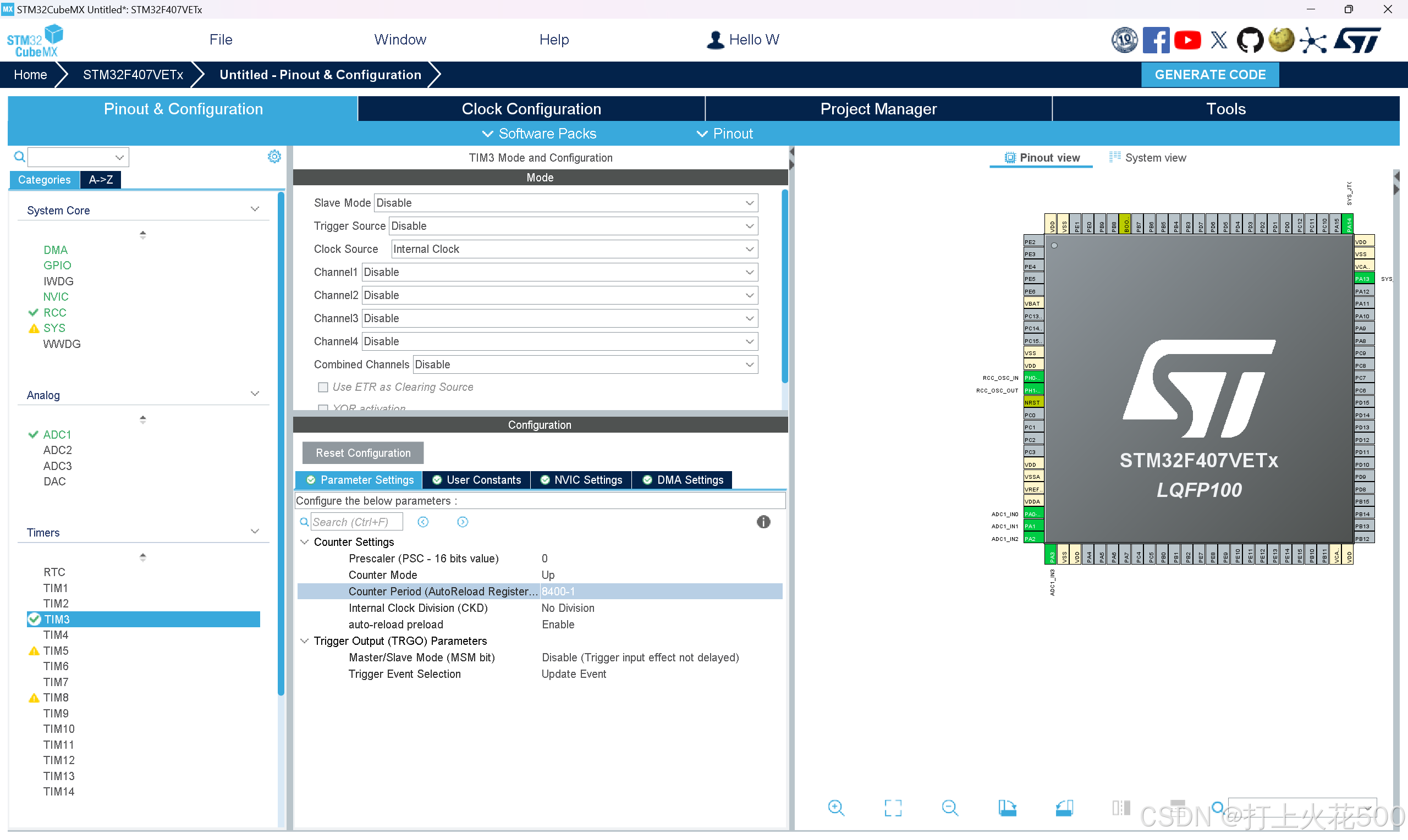The height and width of the screenshot is (840, 1408).
Task: Switch categories list to A->Z sorting
Action: click(x=100, y=179)
